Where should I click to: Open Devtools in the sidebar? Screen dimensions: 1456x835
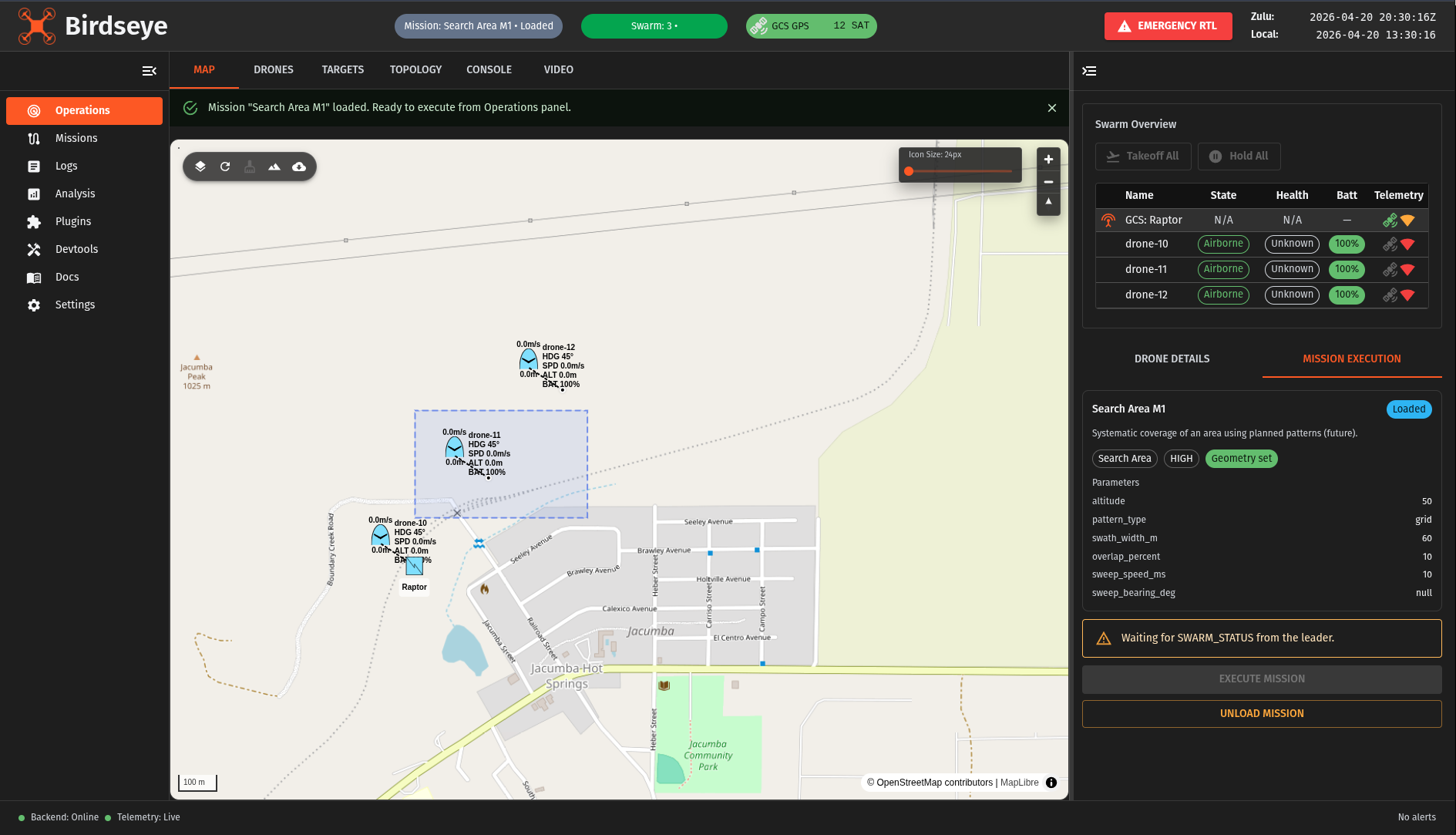(x=84, y=249)
